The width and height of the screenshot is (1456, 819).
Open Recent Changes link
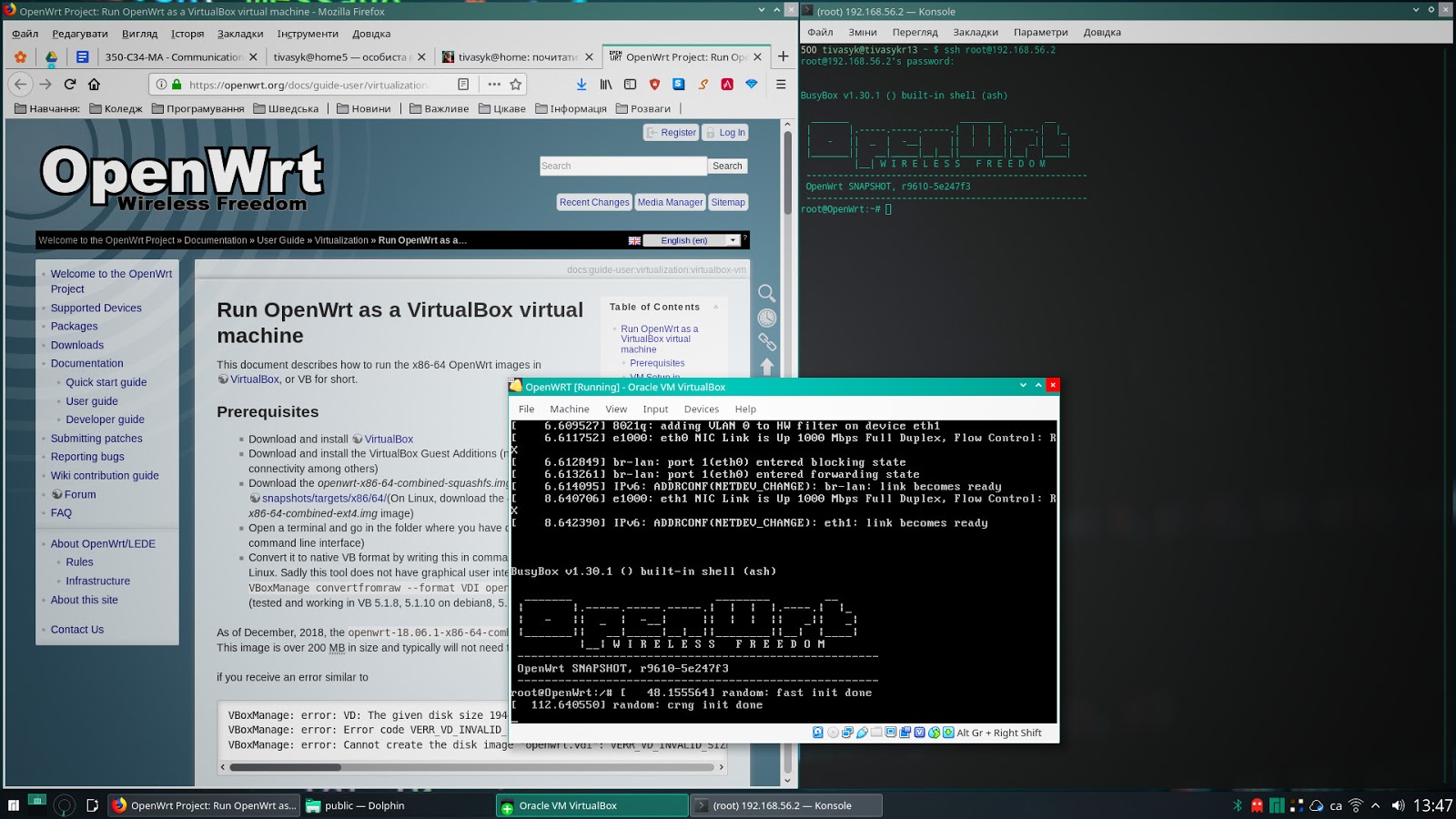point(594,202)
